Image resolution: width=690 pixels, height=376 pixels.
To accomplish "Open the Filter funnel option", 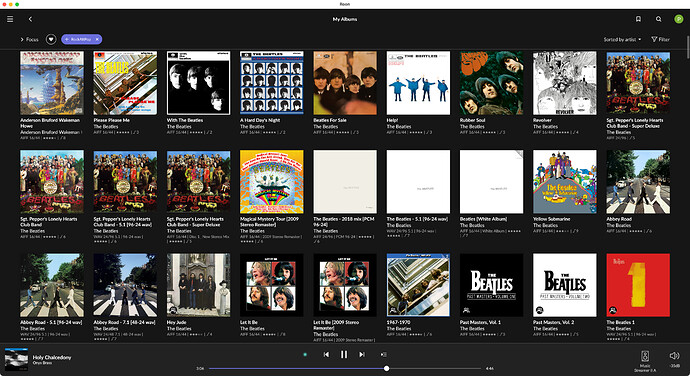I will pyautogui.click(x=661, y=39).
